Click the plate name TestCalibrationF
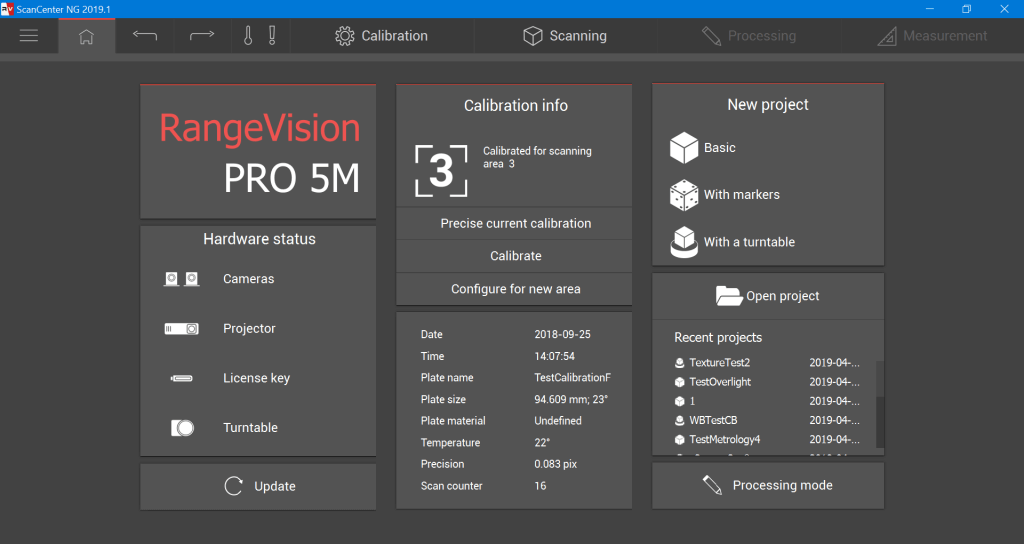 point(573,377)
